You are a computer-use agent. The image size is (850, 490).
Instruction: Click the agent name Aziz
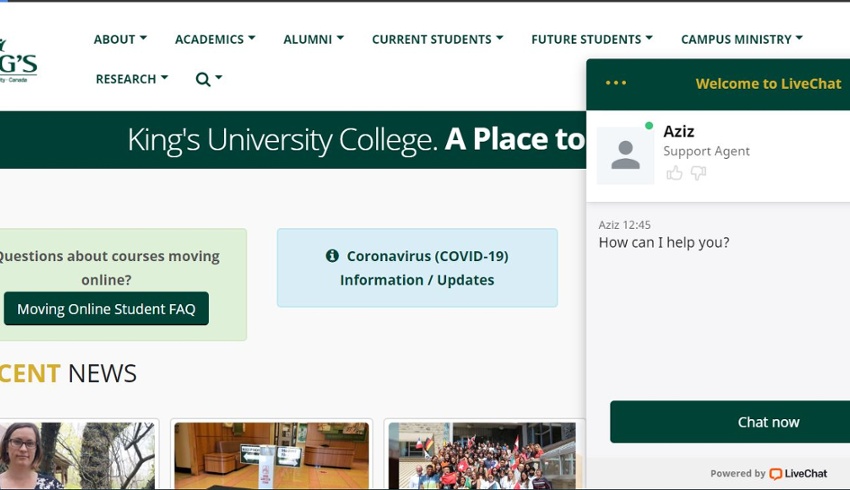pos(679,131)
